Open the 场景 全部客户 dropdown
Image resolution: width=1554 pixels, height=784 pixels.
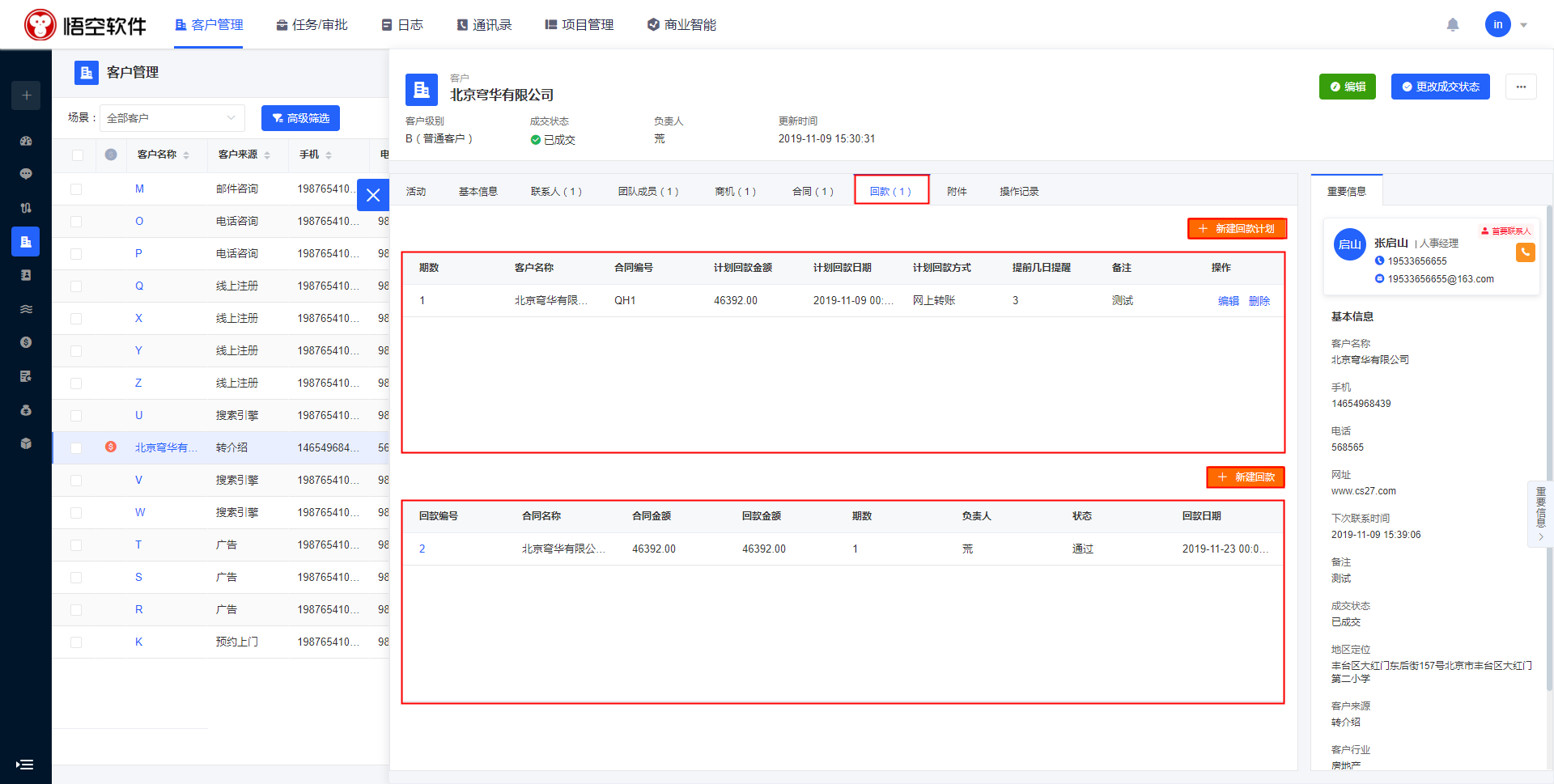[172, 118]
